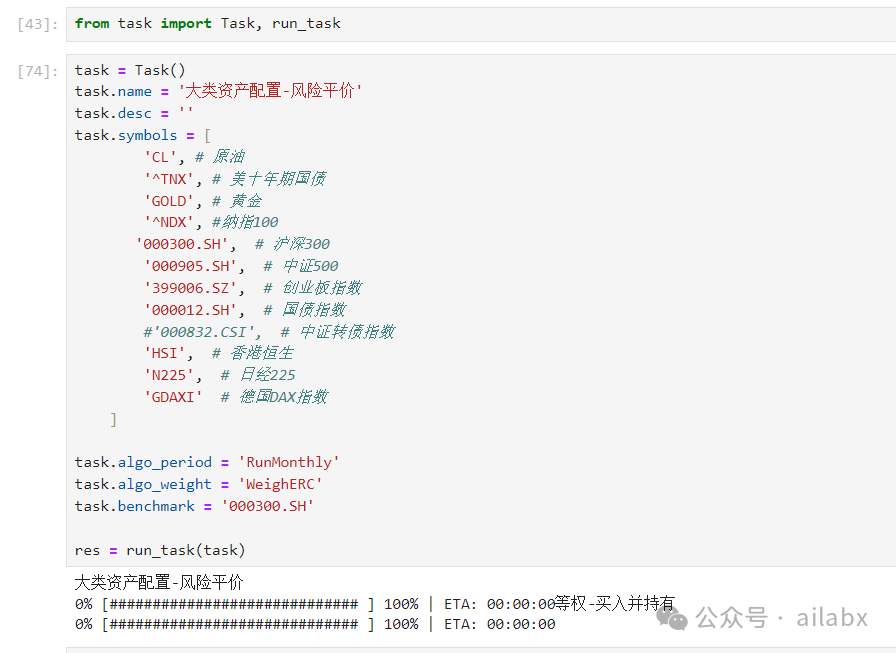Click output title 大类资产配置-风险平价
This screenshot has width=896, height=653.
159,583
